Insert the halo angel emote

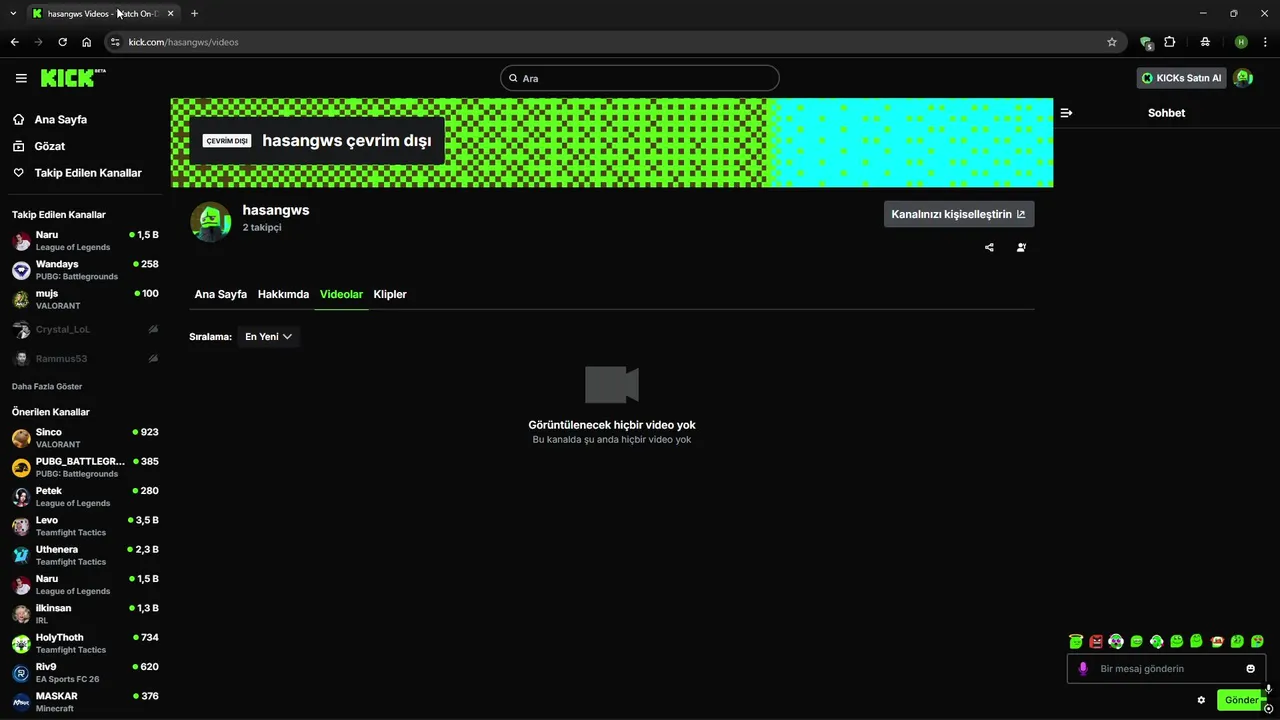[1076, 641]
